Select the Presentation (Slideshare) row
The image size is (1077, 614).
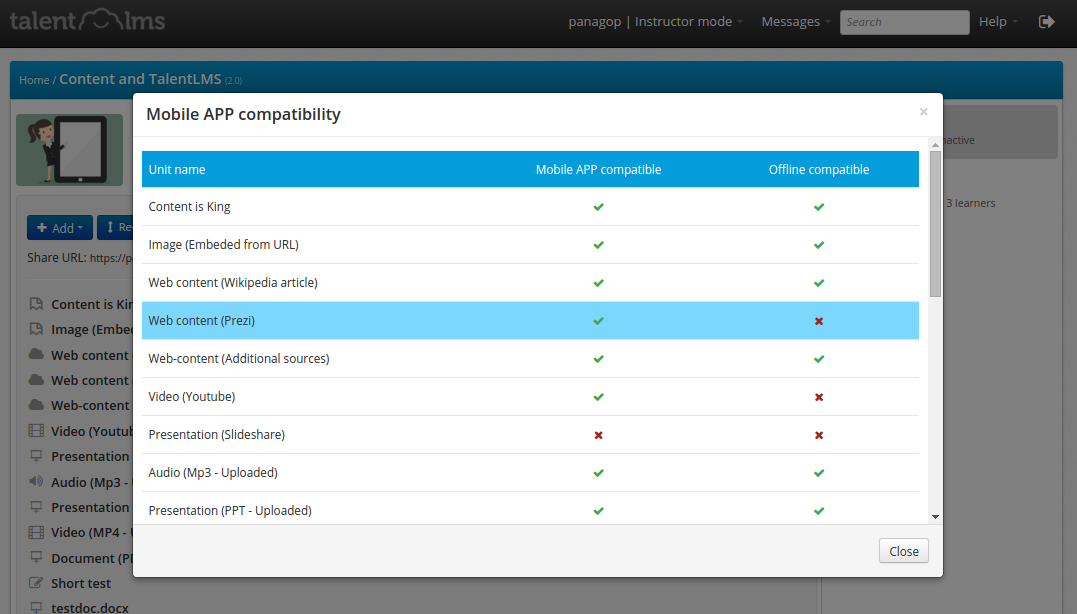(530, 435)
